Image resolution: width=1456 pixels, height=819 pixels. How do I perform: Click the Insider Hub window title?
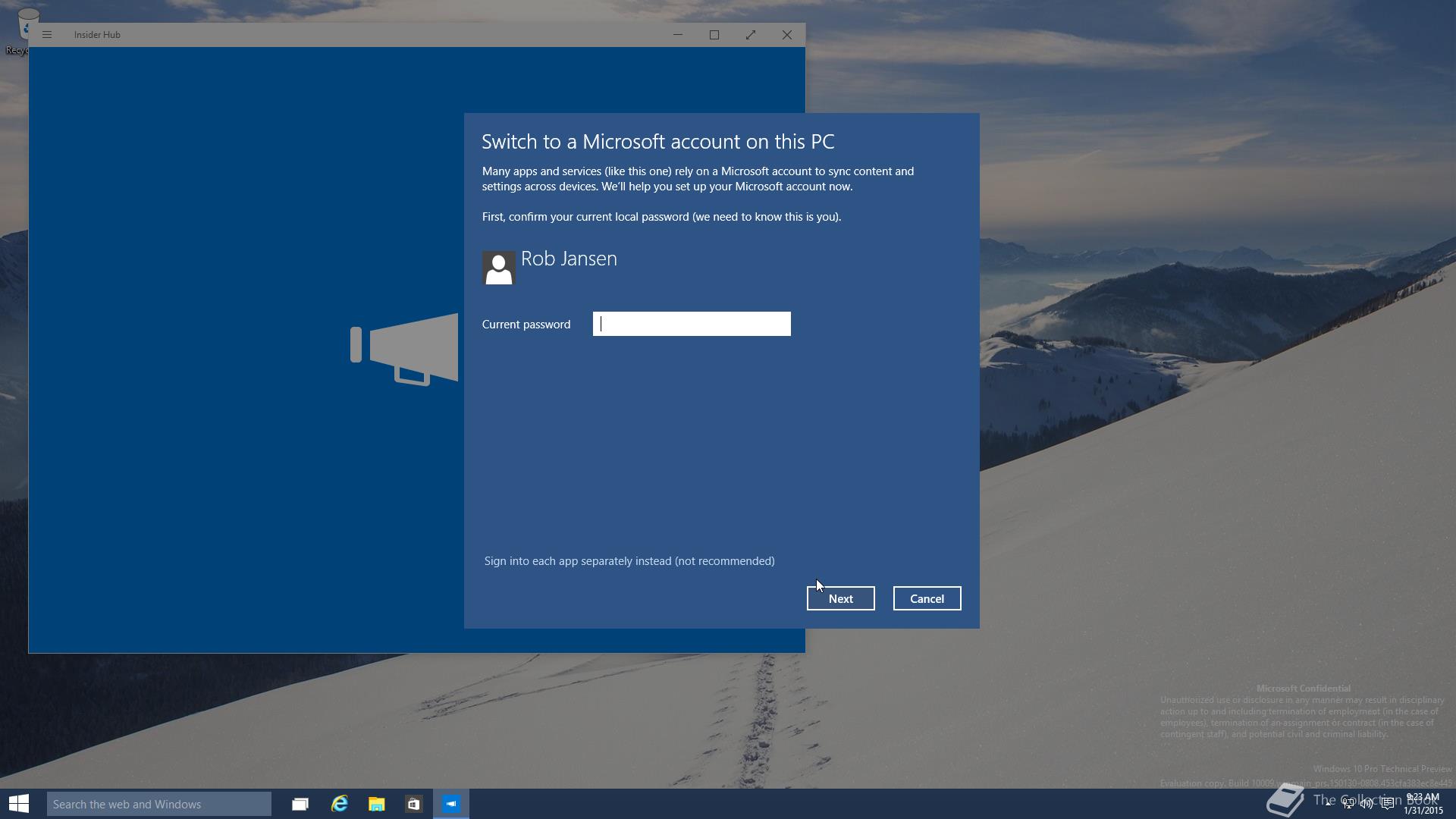[x=97, y=35]
